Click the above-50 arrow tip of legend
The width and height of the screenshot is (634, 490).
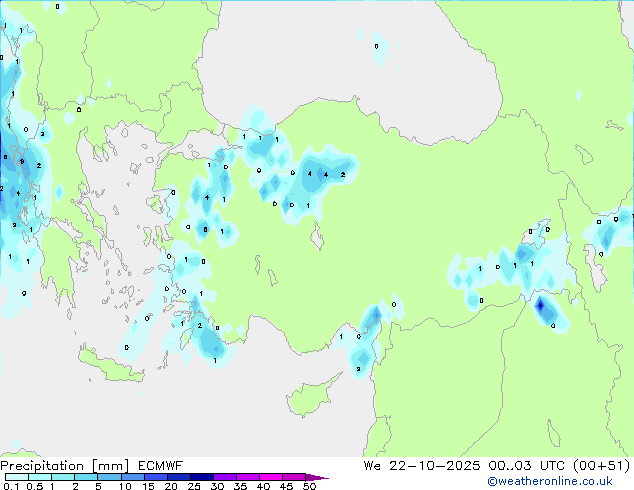tap(317, 477)
